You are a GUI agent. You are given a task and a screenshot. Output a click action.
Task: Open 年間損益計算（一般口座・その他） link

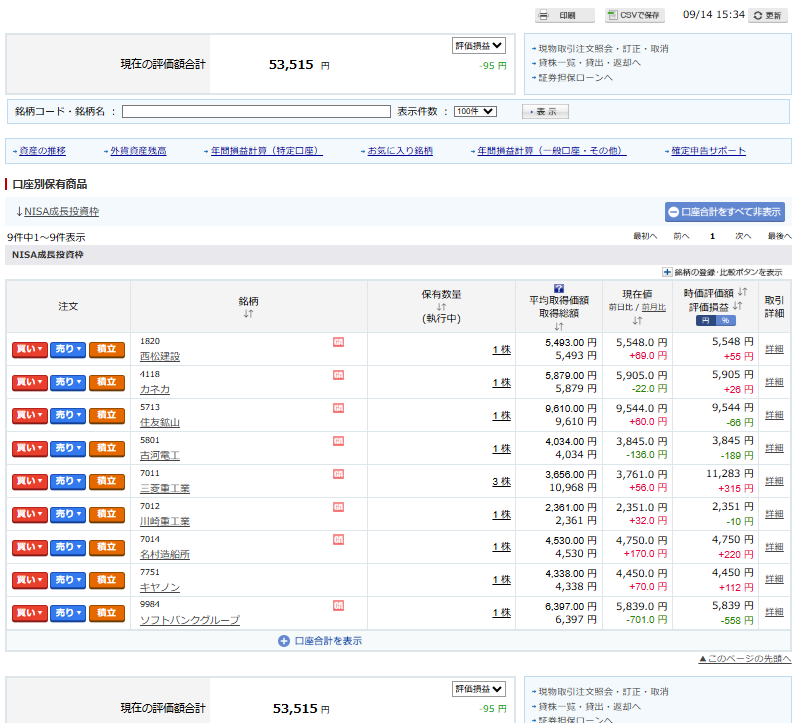pos(552,151)
